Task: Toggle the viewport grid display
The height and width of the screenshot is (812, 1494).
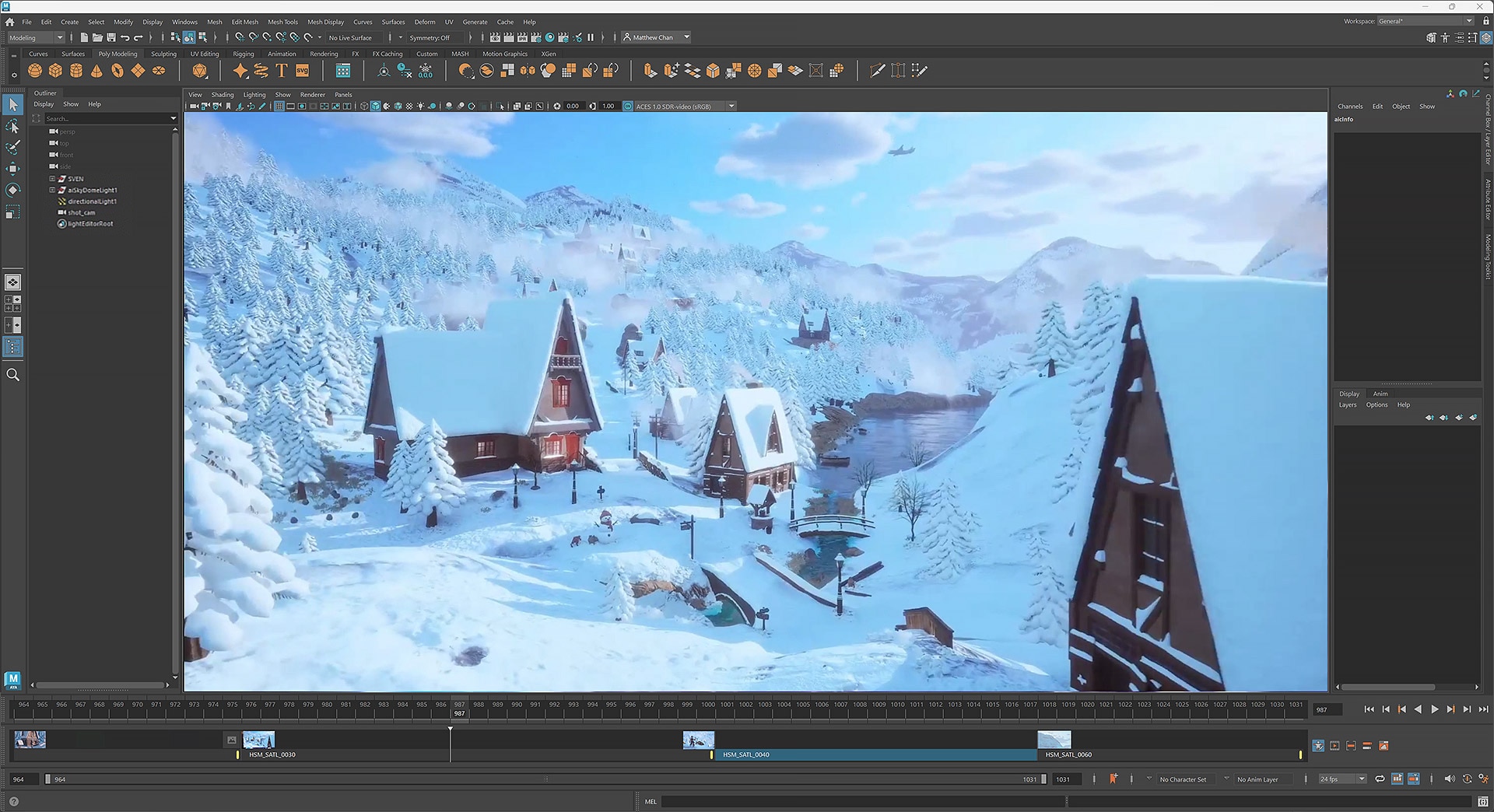Action: pos(279,107)
